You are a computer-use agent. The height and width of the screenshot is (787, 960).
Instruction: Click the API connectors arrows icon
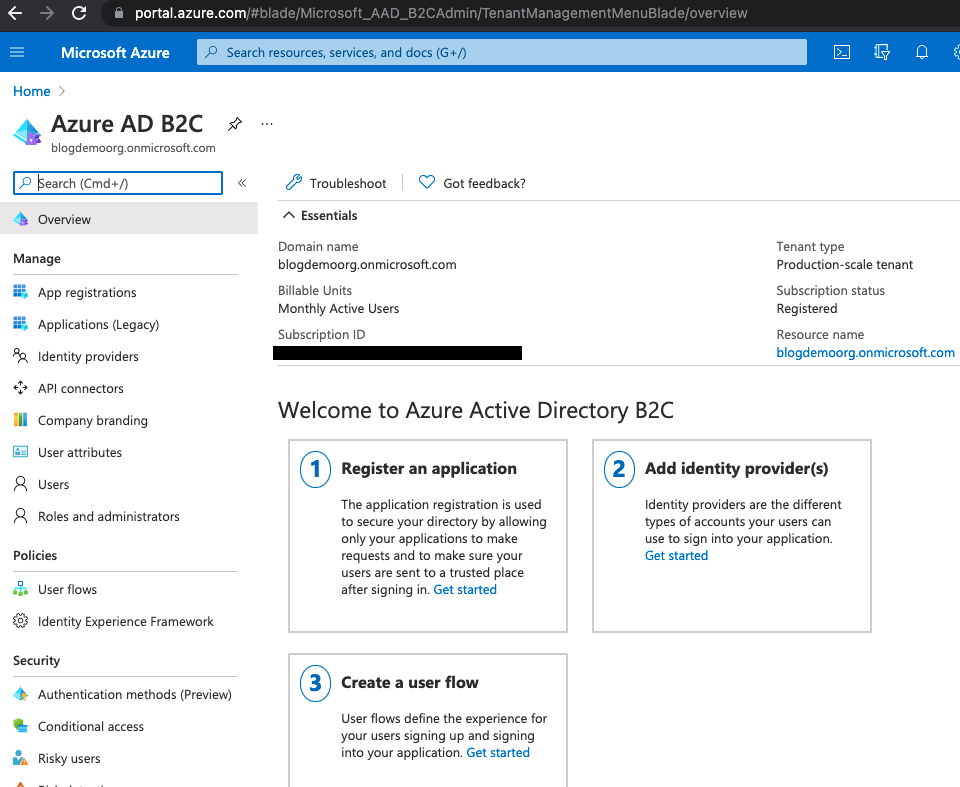tap(20, 388)
